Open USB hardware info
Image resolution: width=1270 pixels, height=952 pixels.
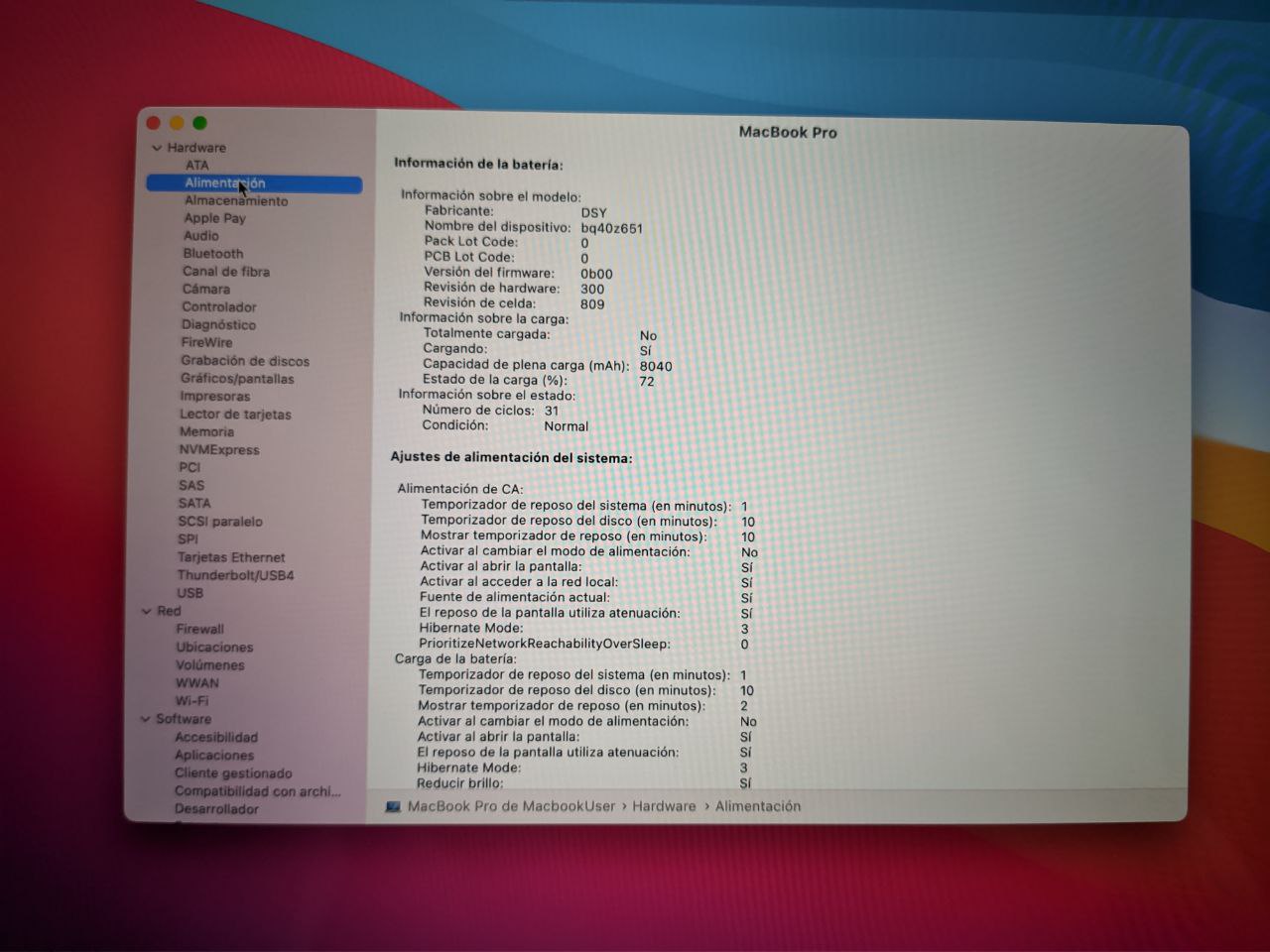click(x=190, y=594)
